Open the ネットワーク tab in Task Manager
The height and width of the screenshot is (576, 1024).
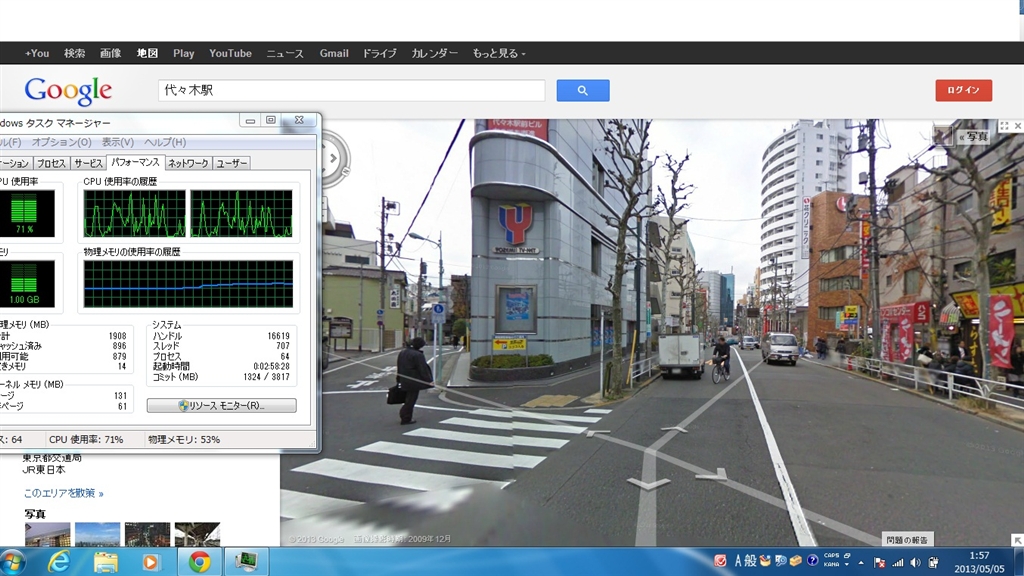pyautogui.click(x=188, y=163)
